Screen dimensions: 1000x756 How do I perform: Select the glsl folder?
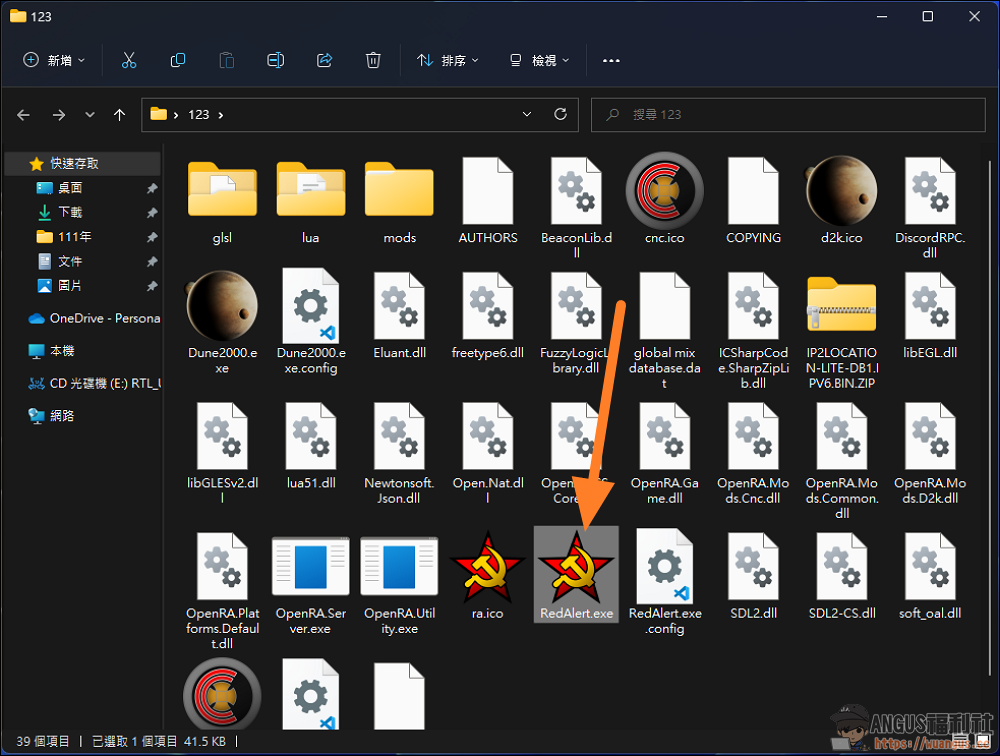[x=222, y=202]
